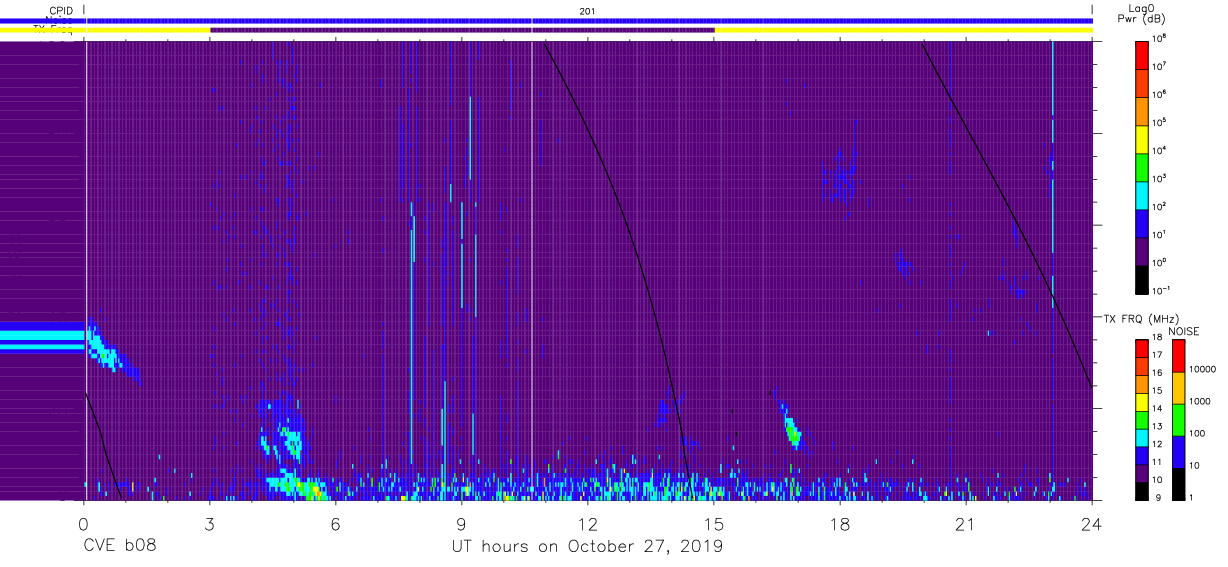
Task: Click the white vertical line near 10.7 UT
Action: click(531, 270)
